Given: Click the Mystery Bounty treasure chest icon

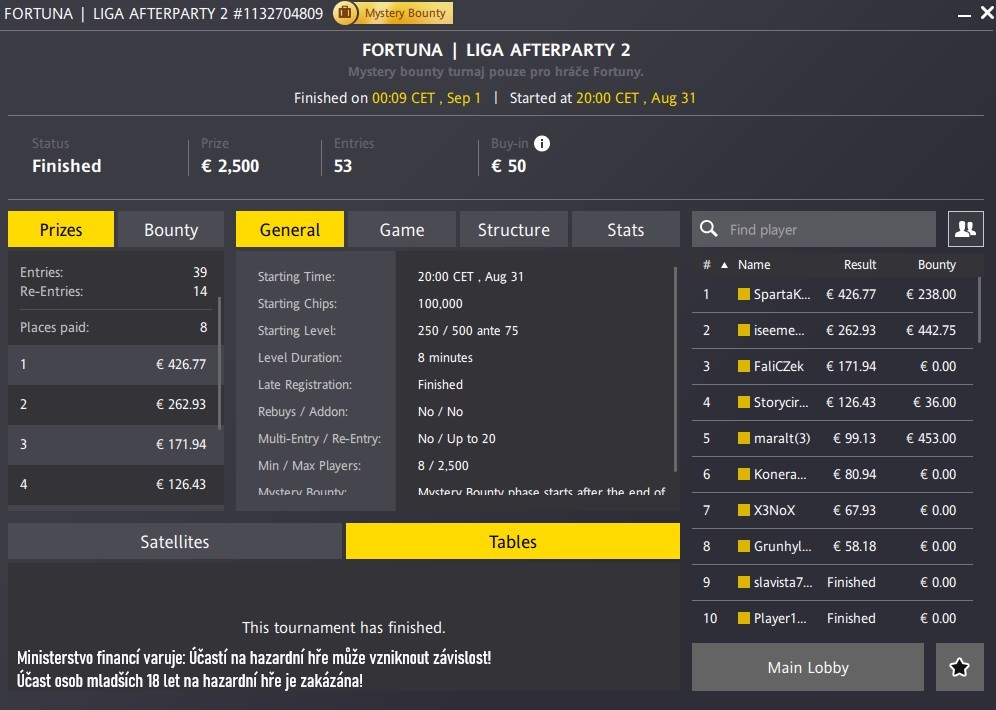Looking at the screenshot, I should [344, 13].
